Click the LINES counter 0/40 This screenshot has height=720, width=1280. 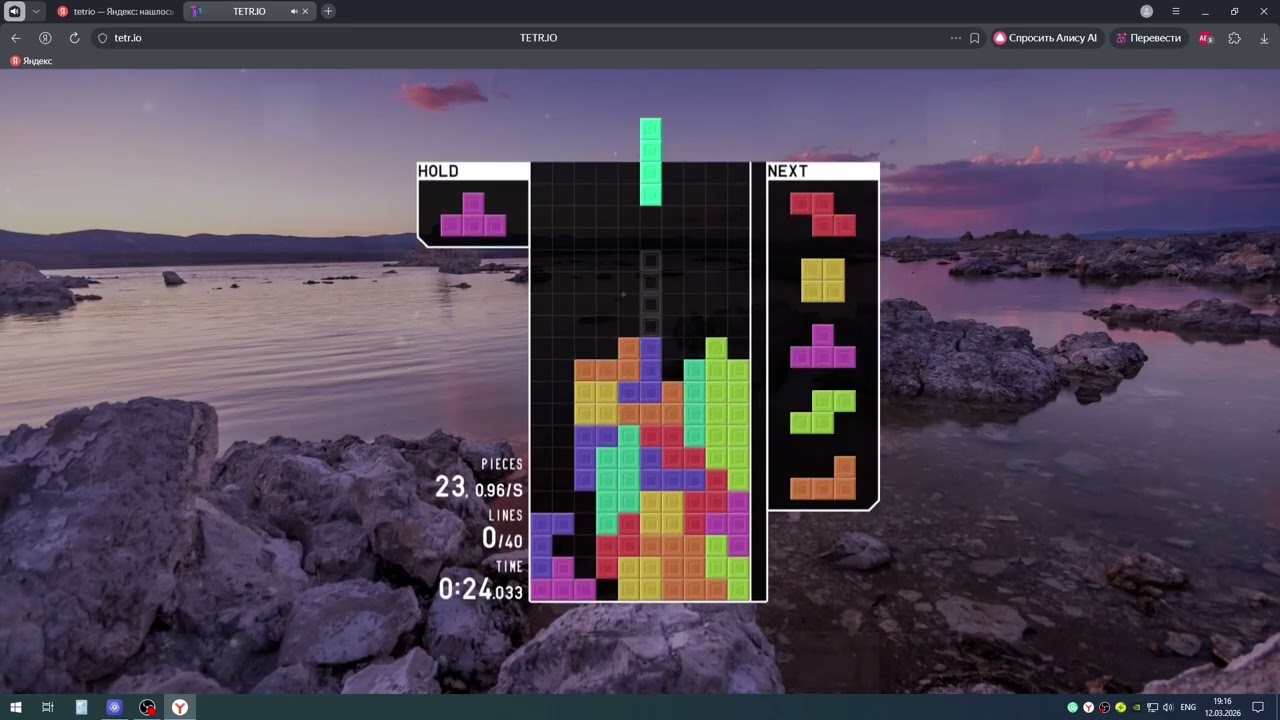pos(502,539)
